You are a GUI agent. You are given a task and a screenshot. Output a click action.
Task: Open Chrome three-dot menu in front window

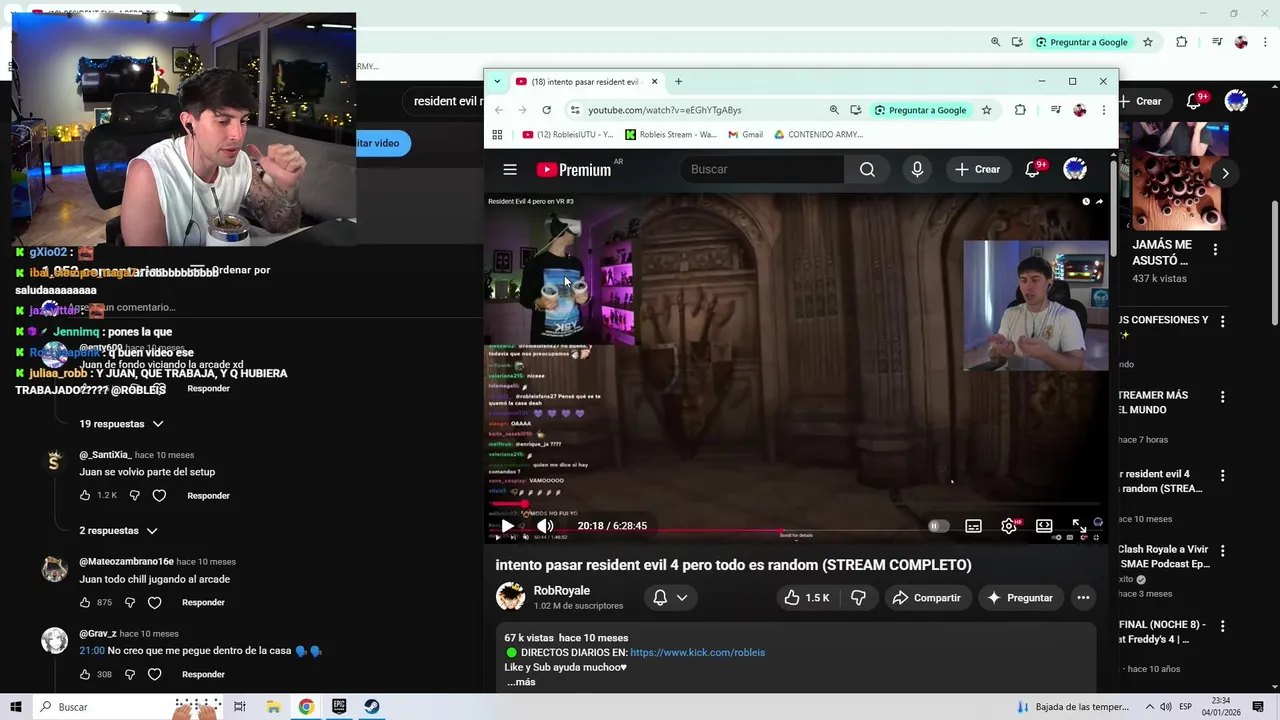pos(1104,110)
